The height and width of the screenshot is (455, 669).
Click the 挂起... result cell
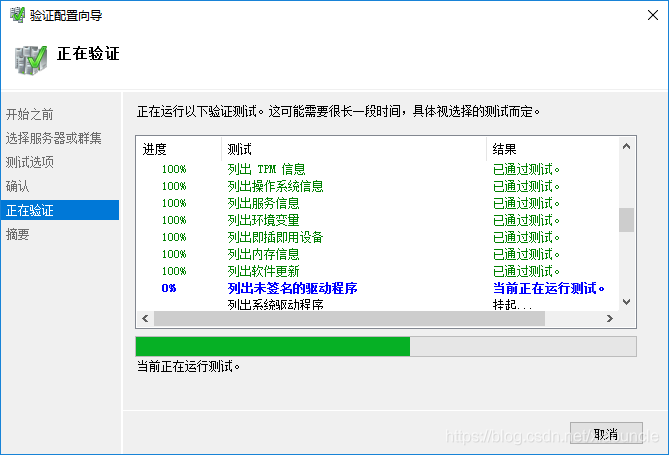[512, 304]
